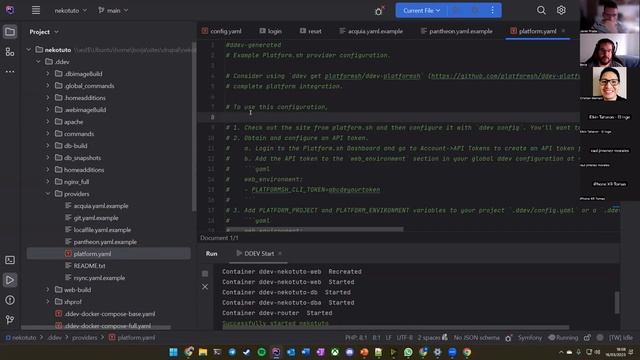
Task: Click the lock icon in status bar
Action: (x=587, y=338)
